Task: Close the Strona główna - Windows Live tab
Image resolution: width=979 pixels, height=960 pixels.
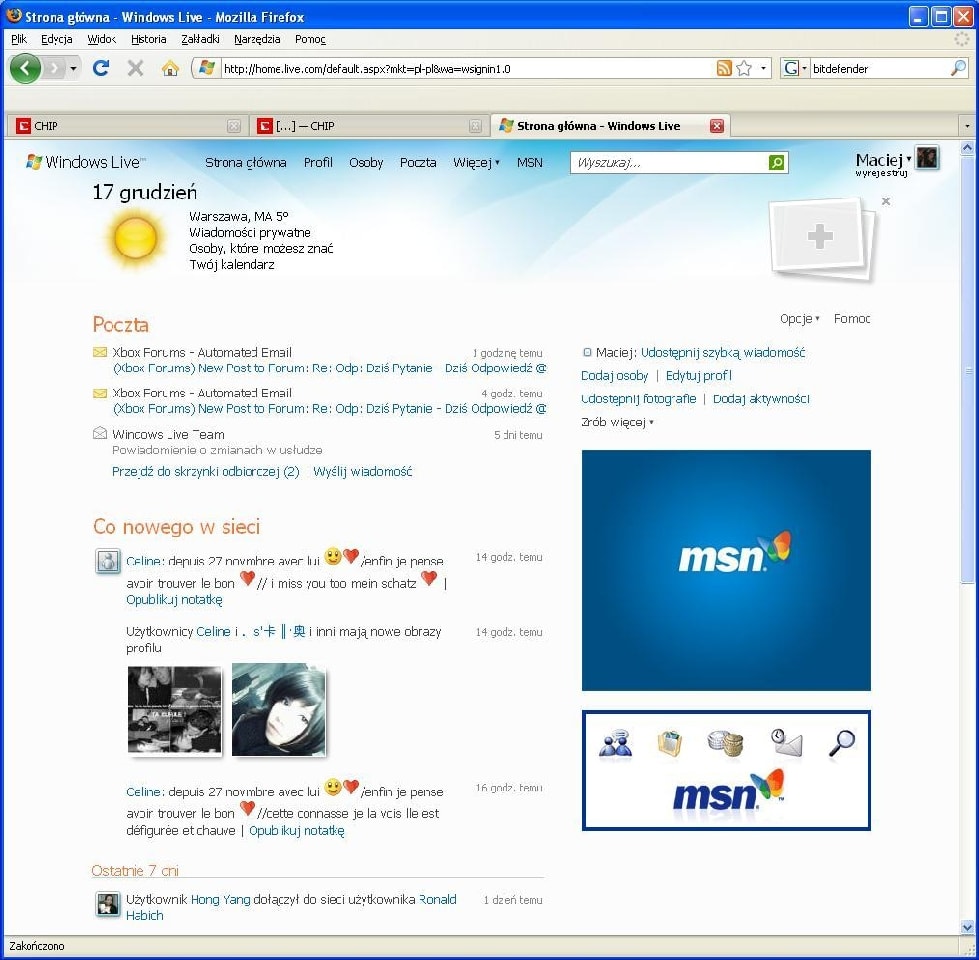Action: 717,126
